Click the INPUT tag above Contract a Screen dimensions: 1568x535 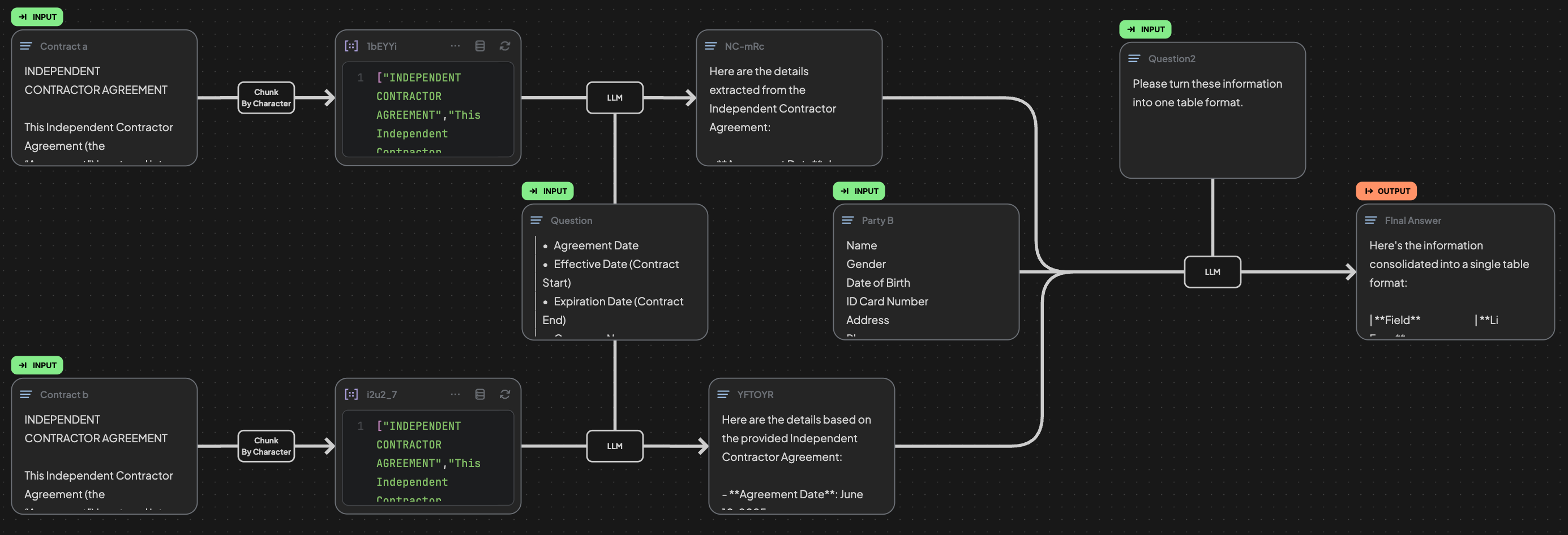tap(37, 17)
